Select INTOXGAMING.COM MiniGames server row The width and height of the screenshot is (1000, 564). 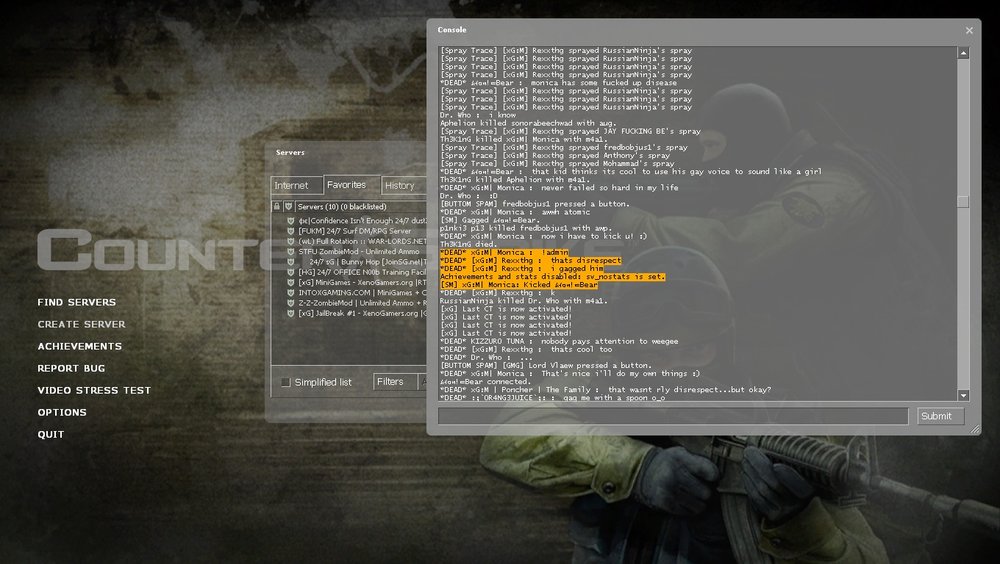pyautogui.click(x=362, y=293)
